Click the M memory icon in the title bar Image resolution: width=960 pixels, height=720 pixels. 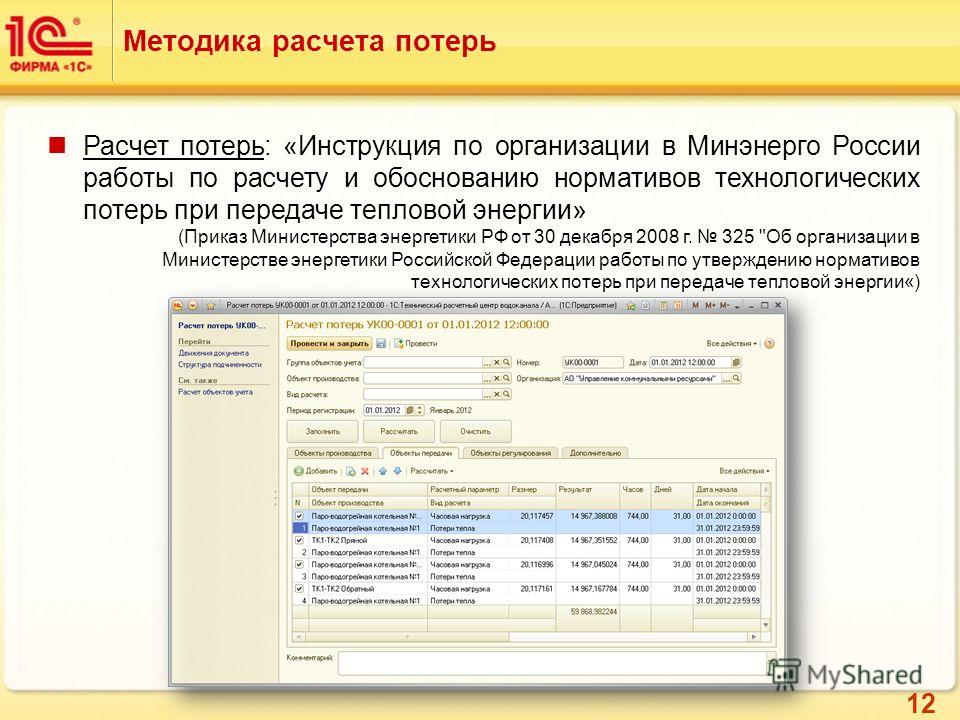pyautogui.click(x=696, y=305)
